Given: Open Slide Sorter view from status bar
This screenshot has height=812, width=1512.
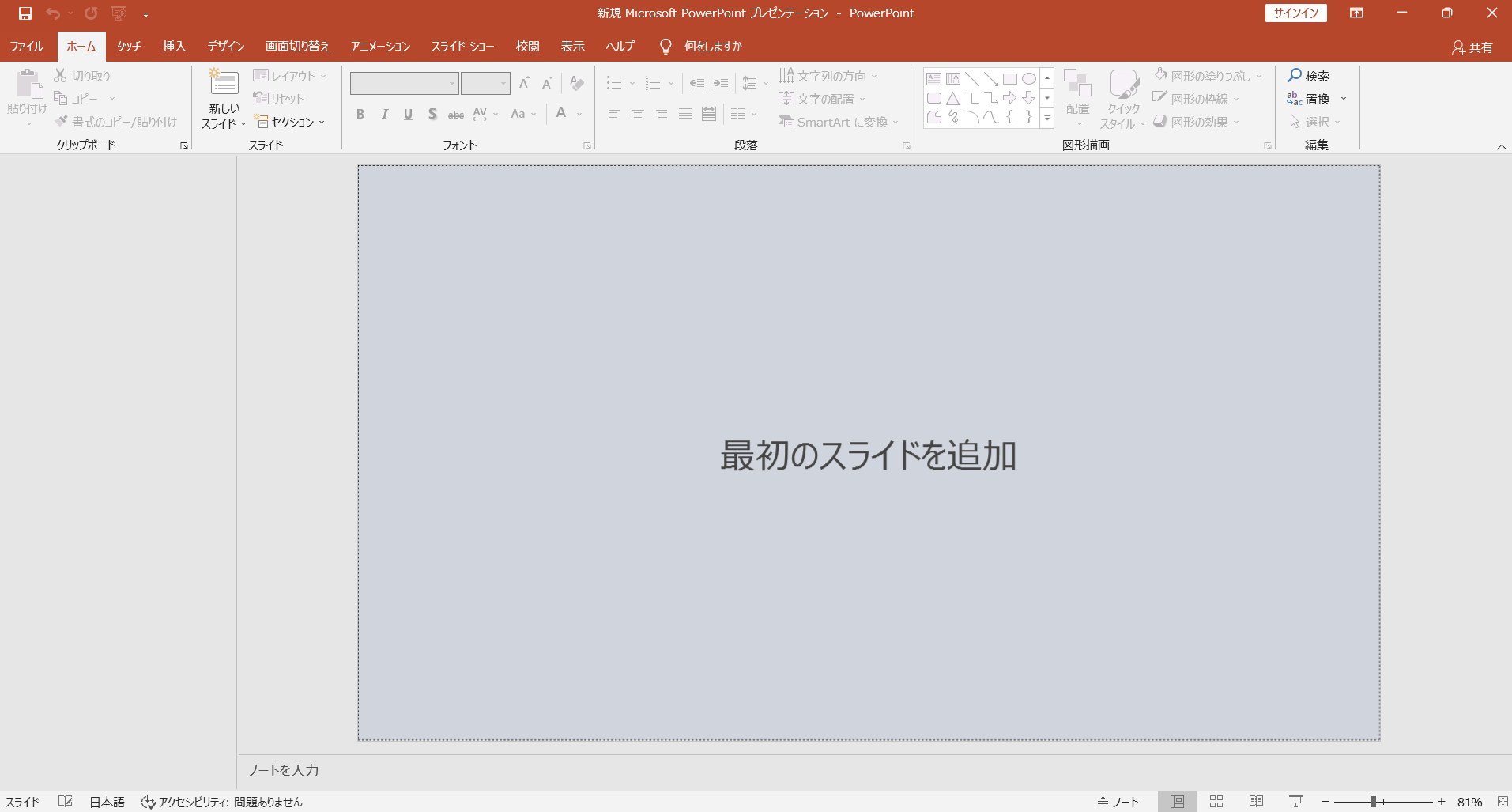Looking at the screenshot, I should 1216,802.
